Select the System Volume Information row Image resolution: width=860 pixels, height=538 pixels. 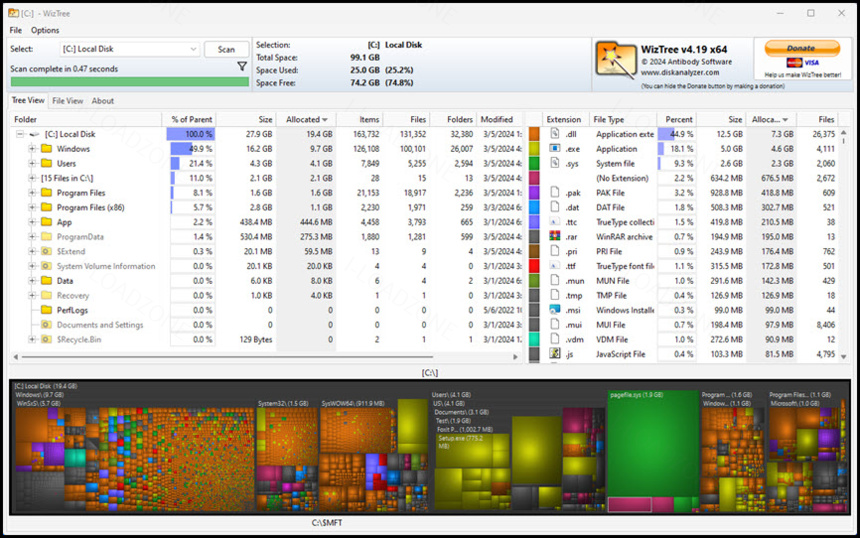coord(267,266)
